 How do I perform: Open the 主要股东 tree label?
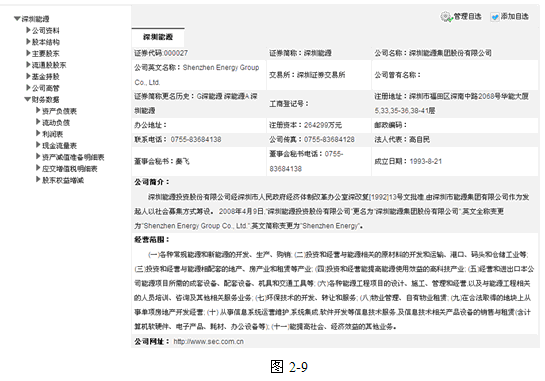tap(46, 54)
